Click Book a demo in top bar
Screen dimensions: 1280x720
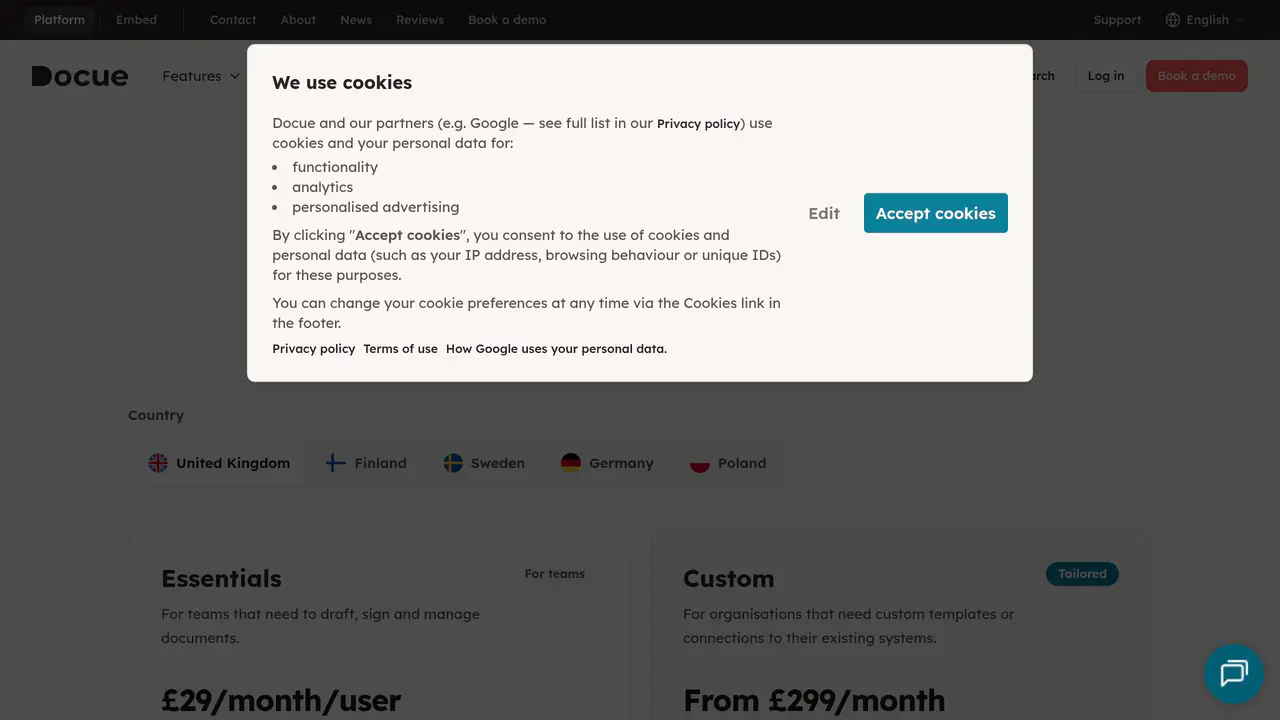(507, 20)
